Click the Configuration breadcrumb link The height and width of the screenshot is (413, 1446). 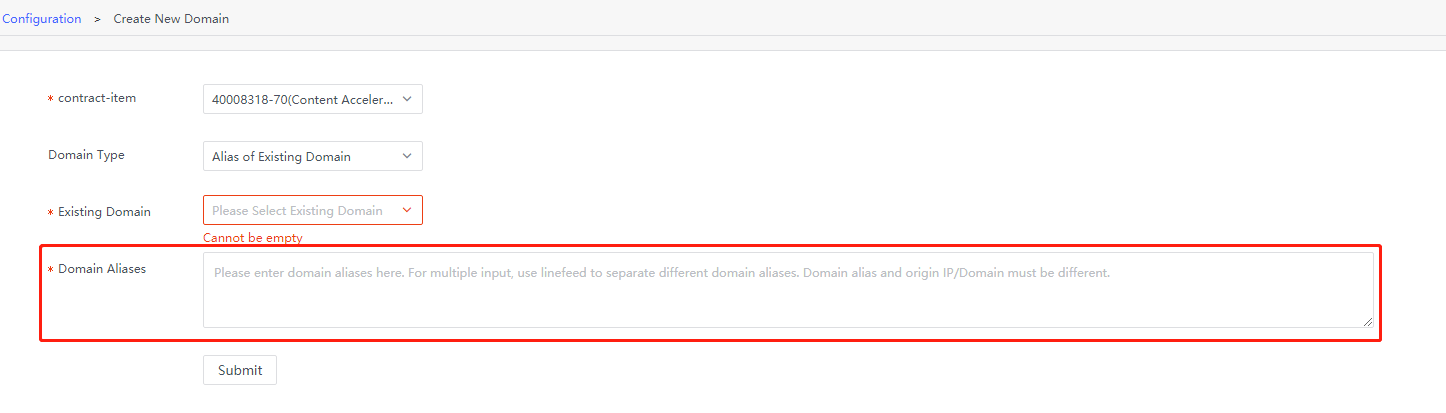[42, 19]
